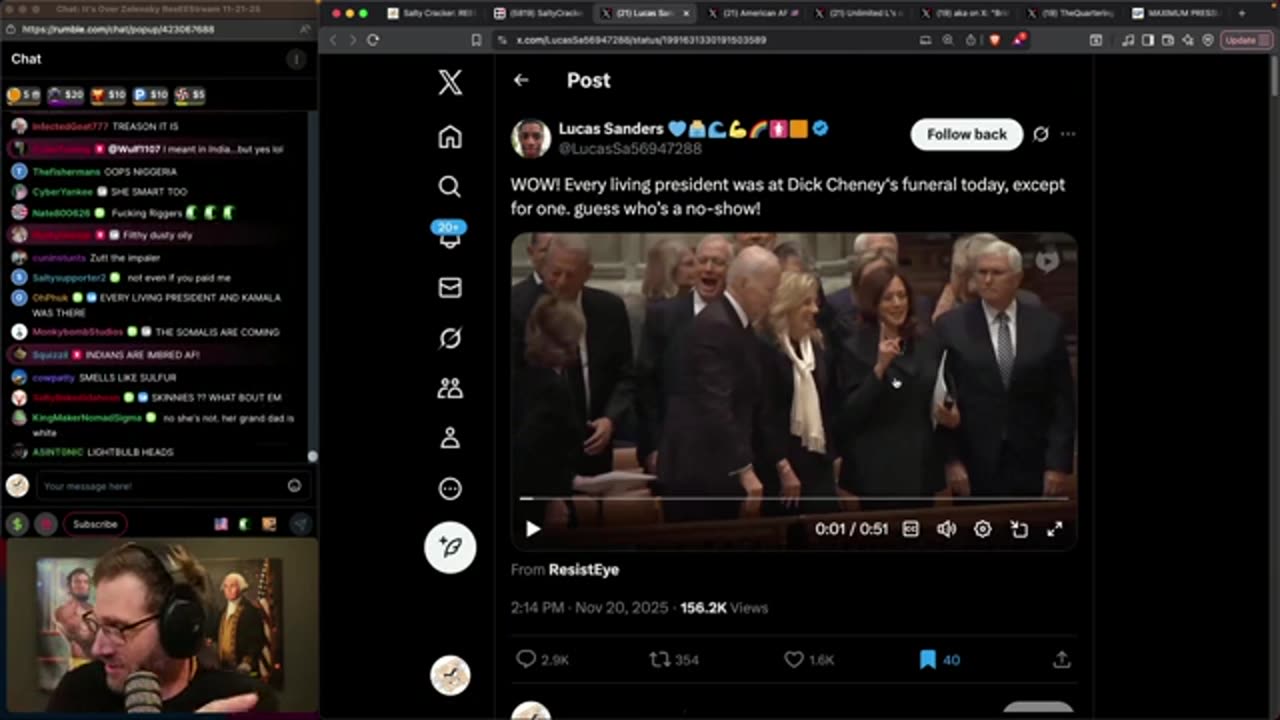Open Communities icon in X sidebar
The image size is (1280, 720).
450,389
